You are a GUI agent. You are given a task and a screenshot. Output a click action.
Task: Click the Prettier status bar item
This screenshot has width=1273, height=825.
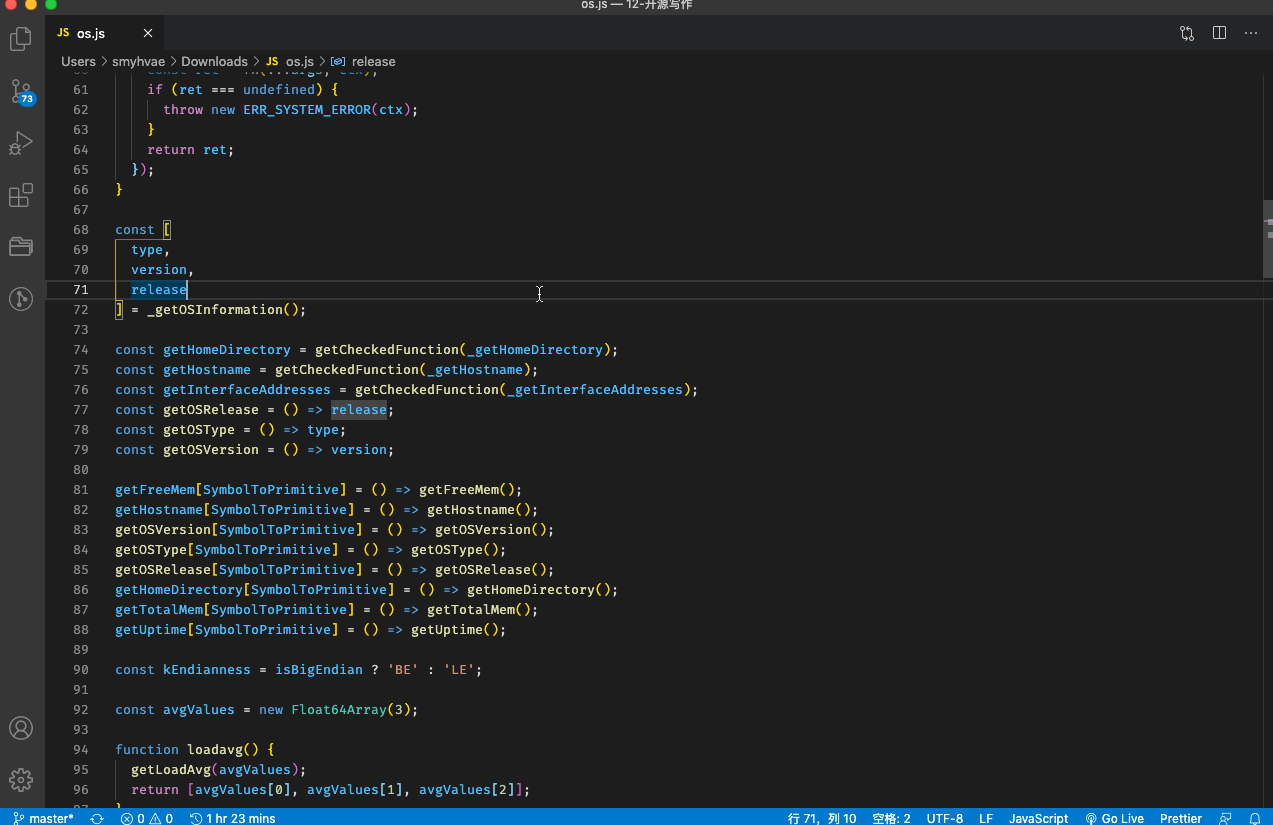pyautogui.click(x=1180, y=818)
